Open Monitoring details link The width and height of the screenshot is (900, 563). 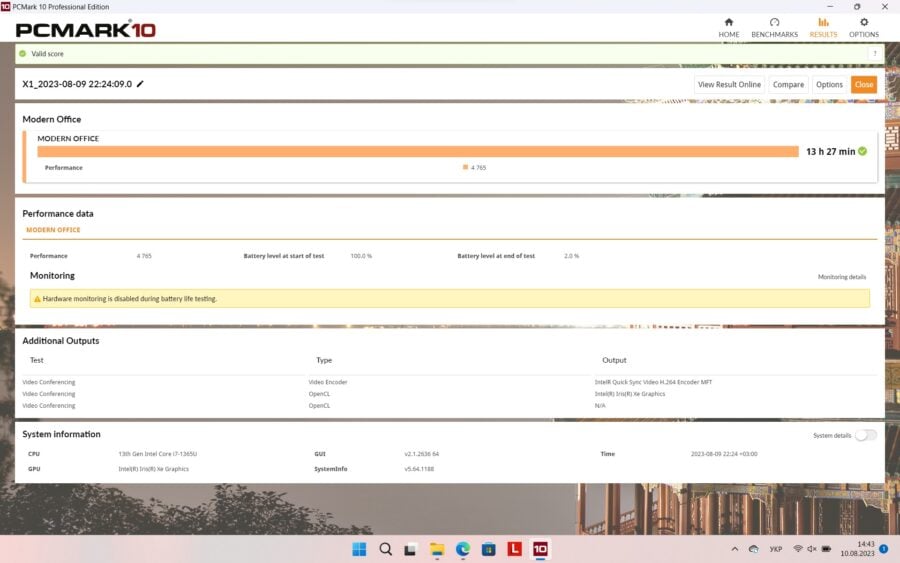pos(841,277)
